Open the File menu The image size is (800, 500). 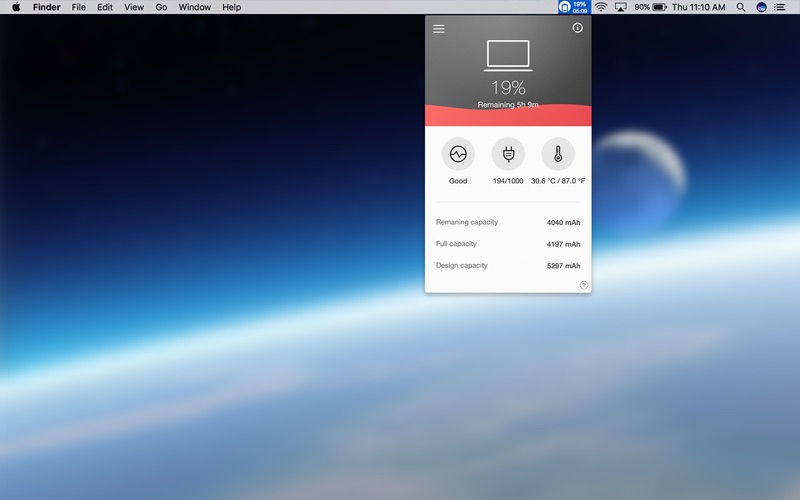79,7
